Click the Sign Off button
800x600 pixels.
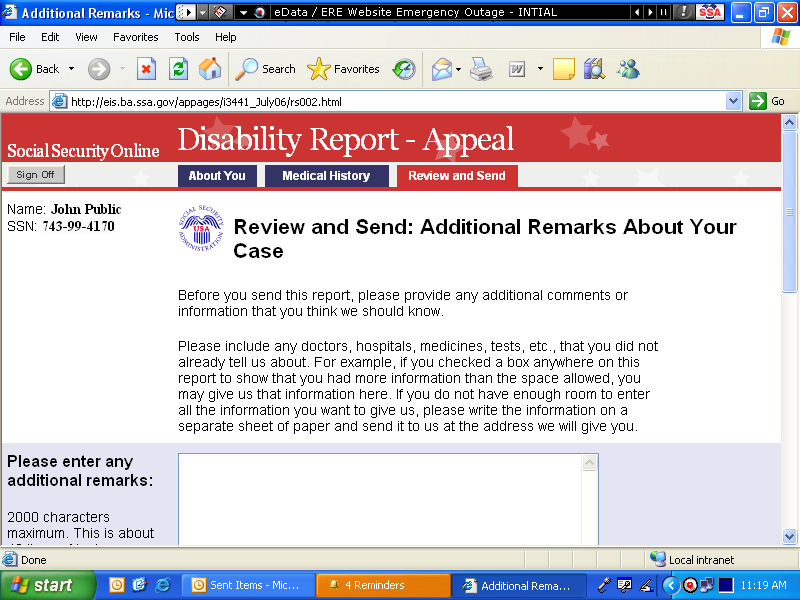(35, 175)
